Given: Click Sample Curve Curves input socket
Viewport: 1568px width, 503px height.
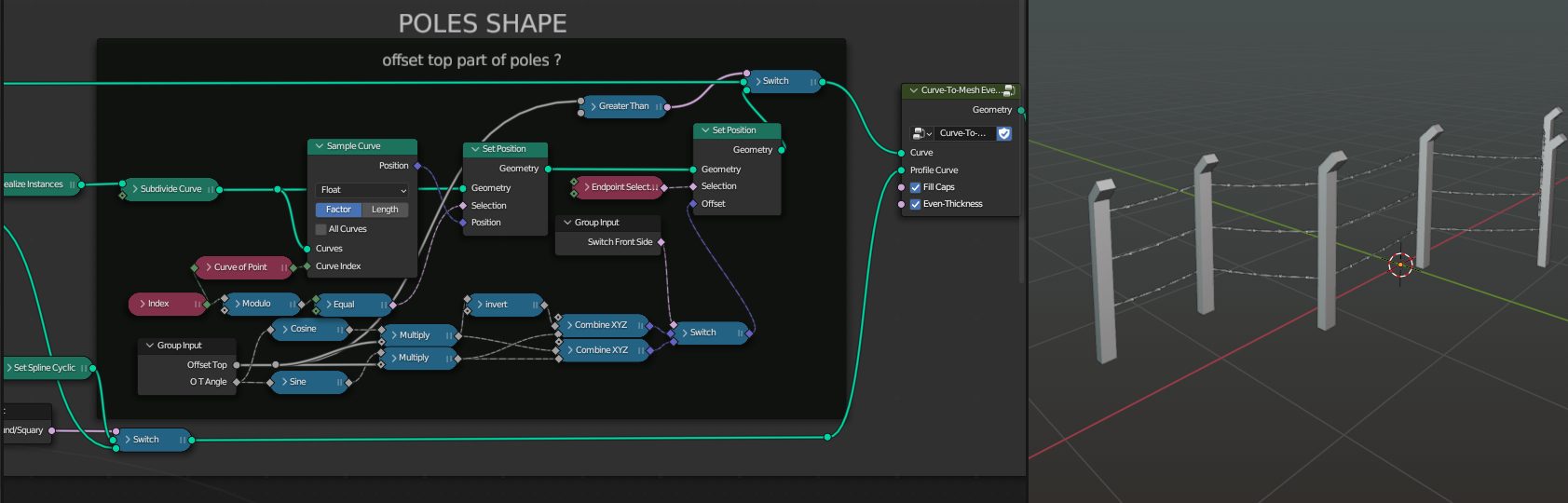Looking at the screenshot, I should click(307, 249).
